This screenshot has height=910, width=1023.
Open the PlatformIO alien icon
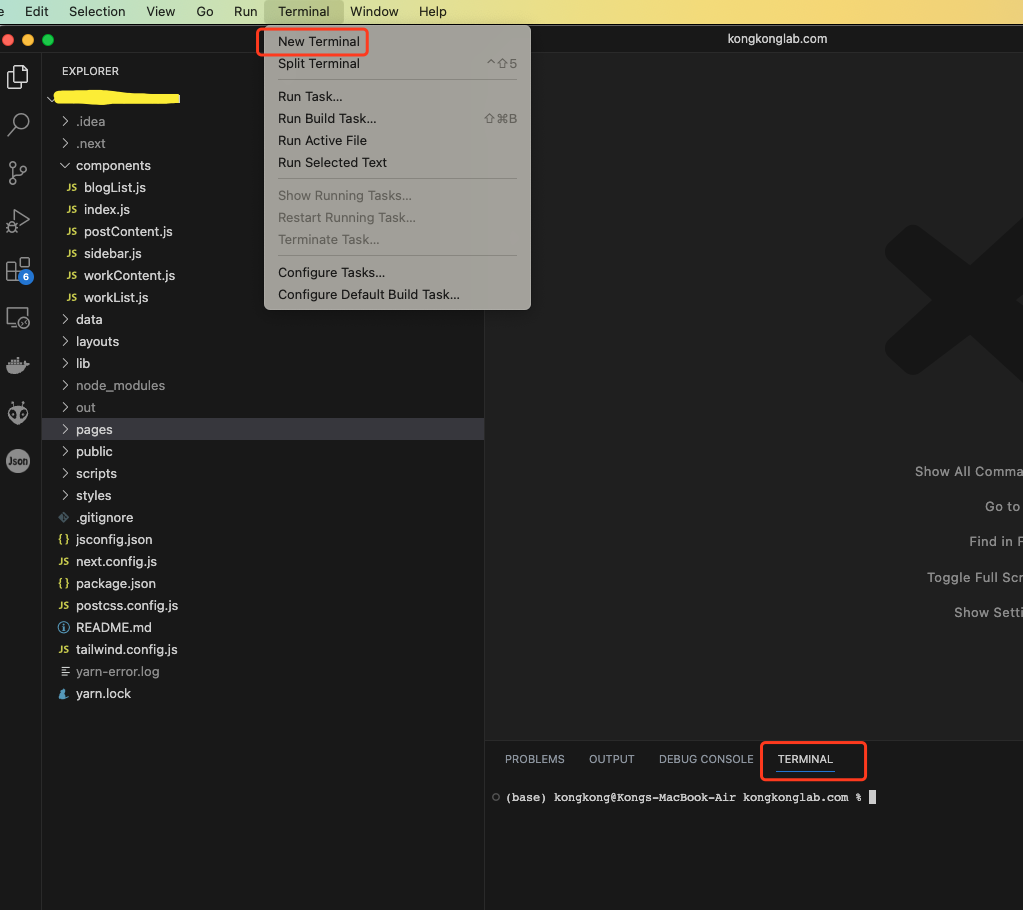pos(18,412)
